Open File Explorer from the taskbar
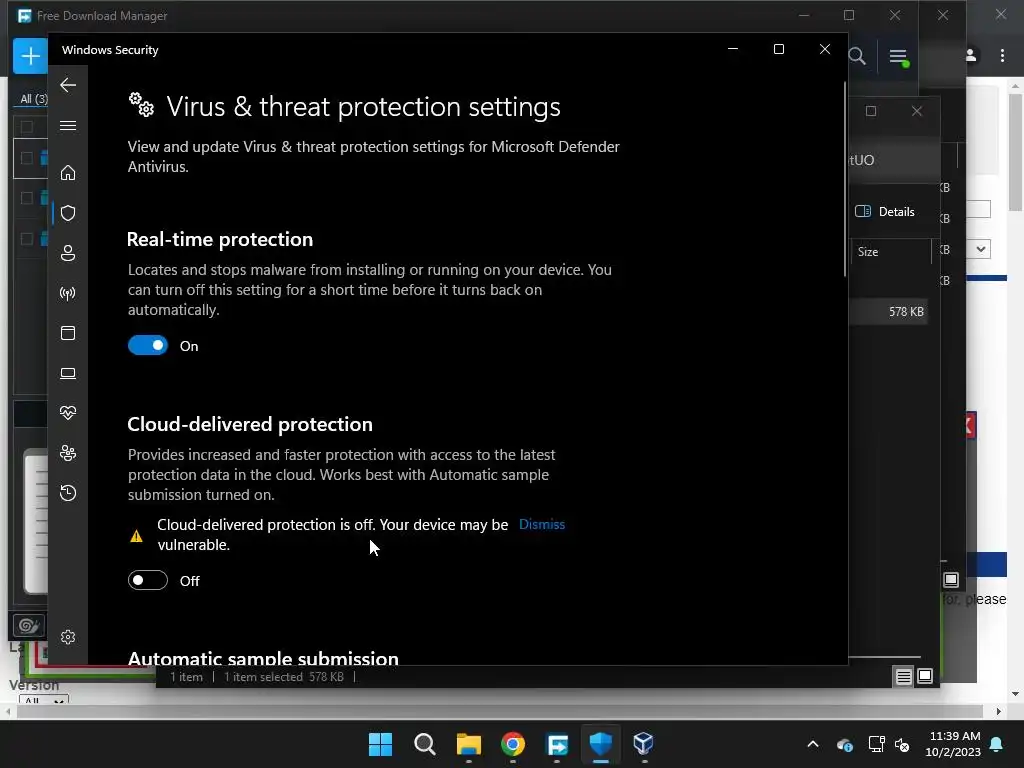This screenshot has width=1024, height=768. coord(468,744)
